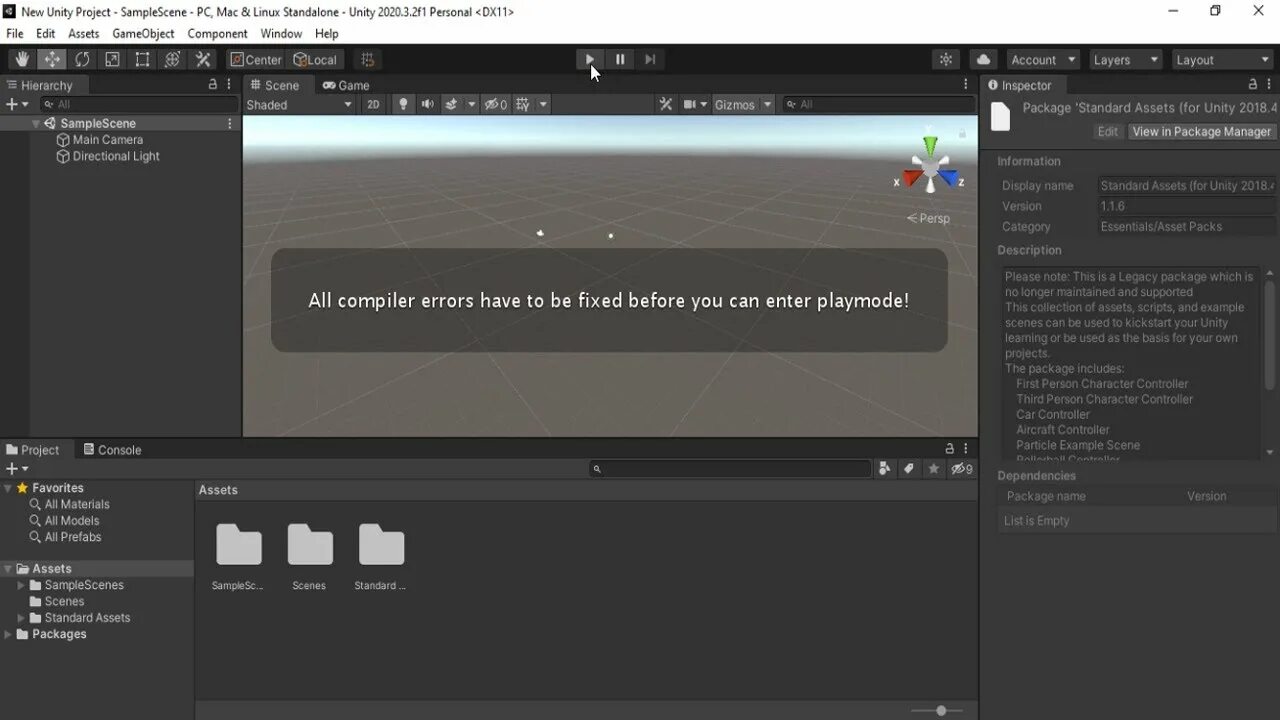Open the Standard Assets folder thumbnail
1280x720 pixels.
point(381,546)
